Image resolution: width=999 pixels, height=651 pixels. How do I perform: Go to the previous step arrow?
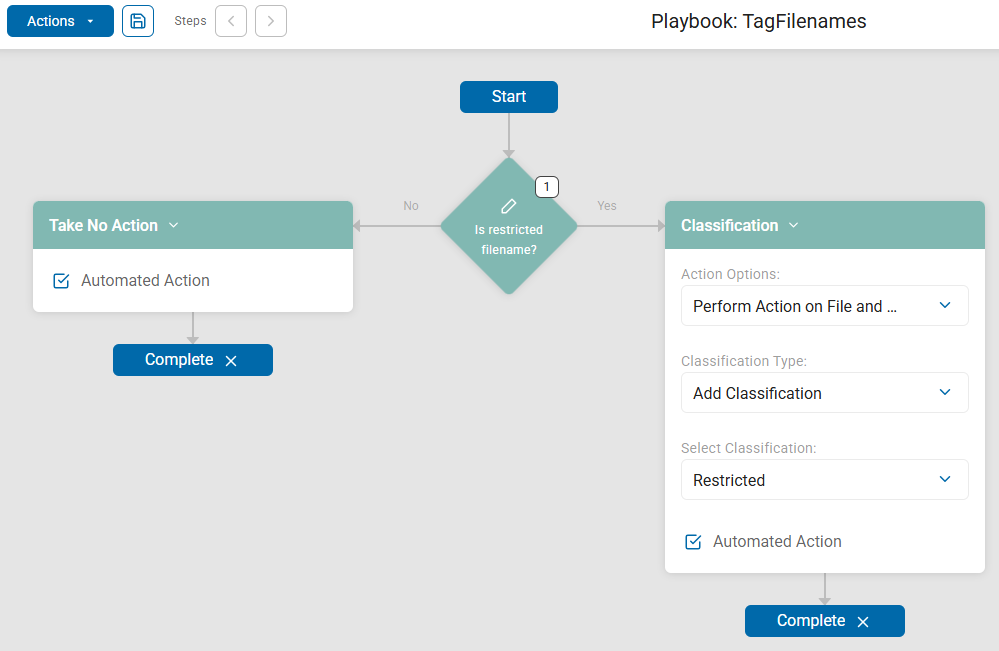point(231,21)
